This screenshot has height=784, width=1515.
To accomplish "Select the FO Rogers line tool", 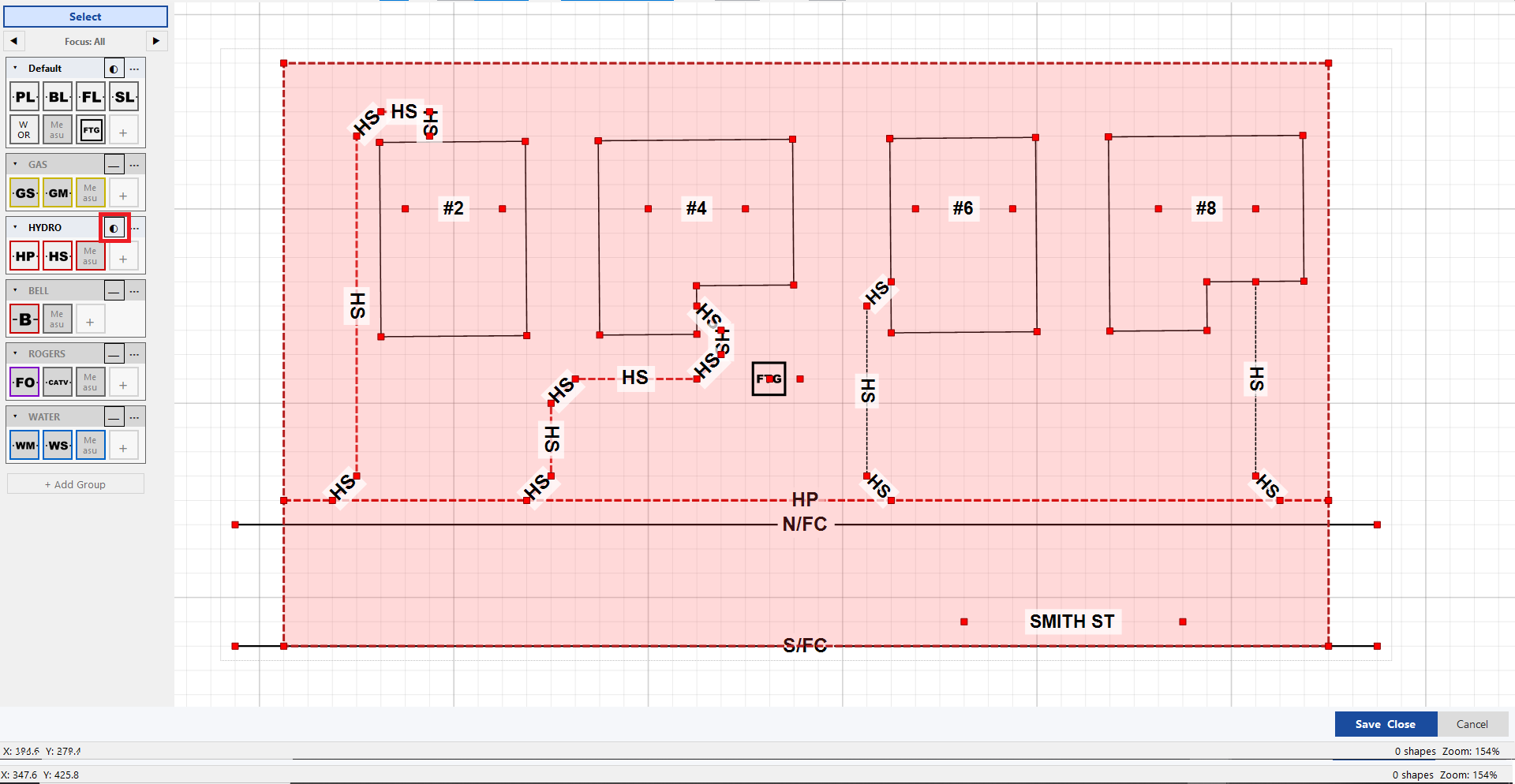I will click(x=24, y=382).
